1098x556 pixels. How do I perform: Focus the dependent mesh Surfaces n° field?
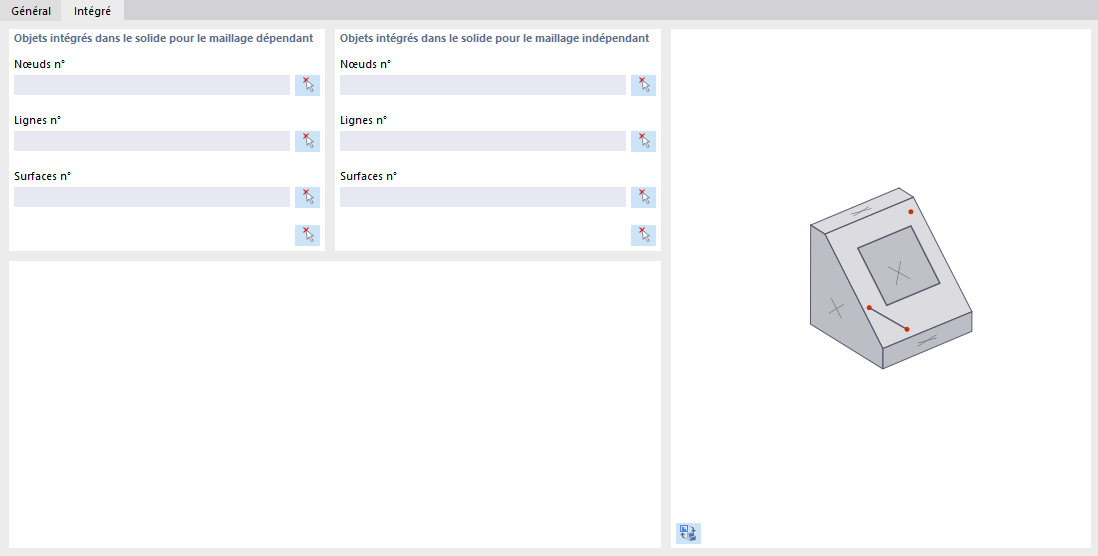pyautogui.click(x=152, y=197)
